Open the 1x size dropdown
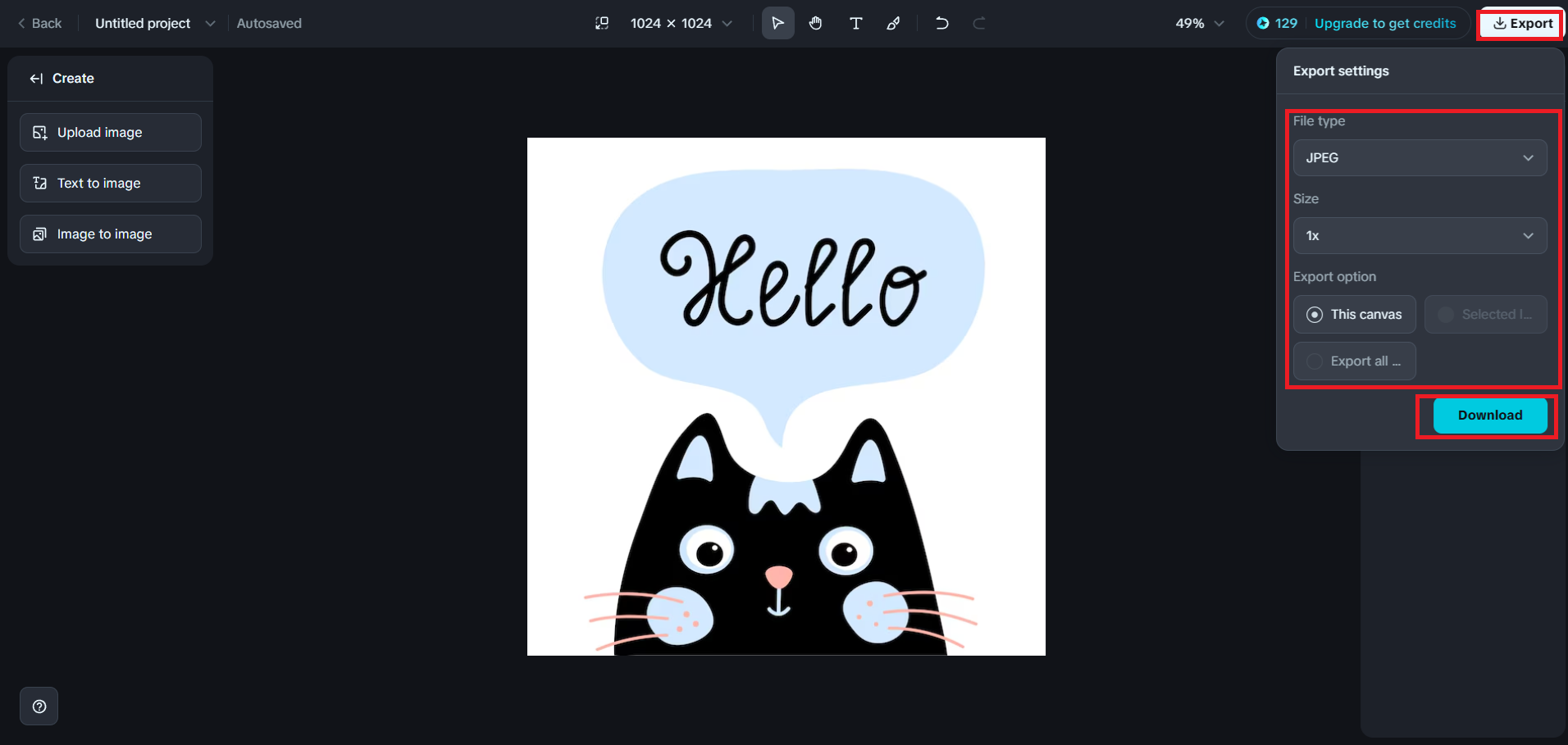 (x=1420, y=235)
